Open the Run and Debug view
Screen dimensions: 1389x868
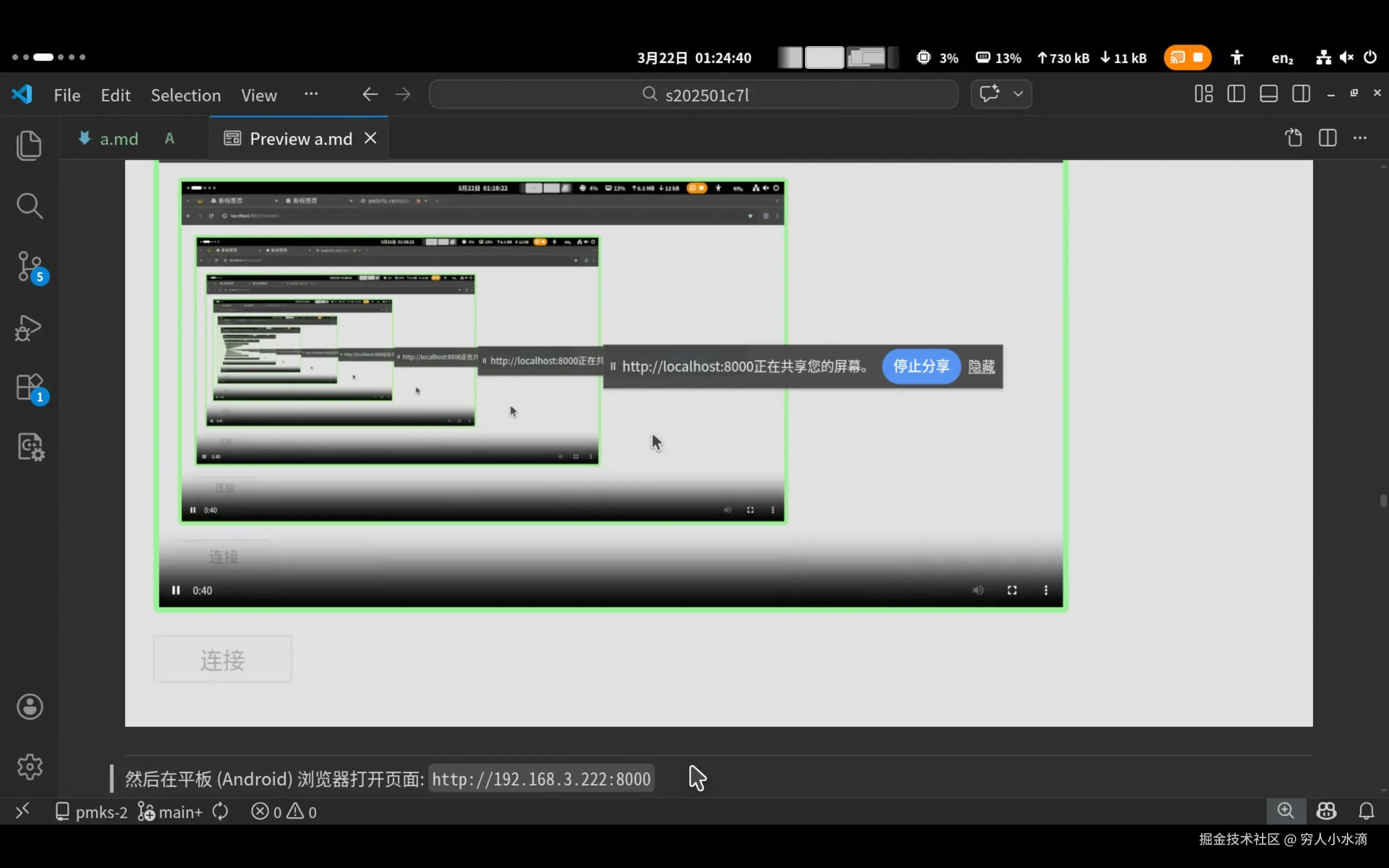coord(29,328)
